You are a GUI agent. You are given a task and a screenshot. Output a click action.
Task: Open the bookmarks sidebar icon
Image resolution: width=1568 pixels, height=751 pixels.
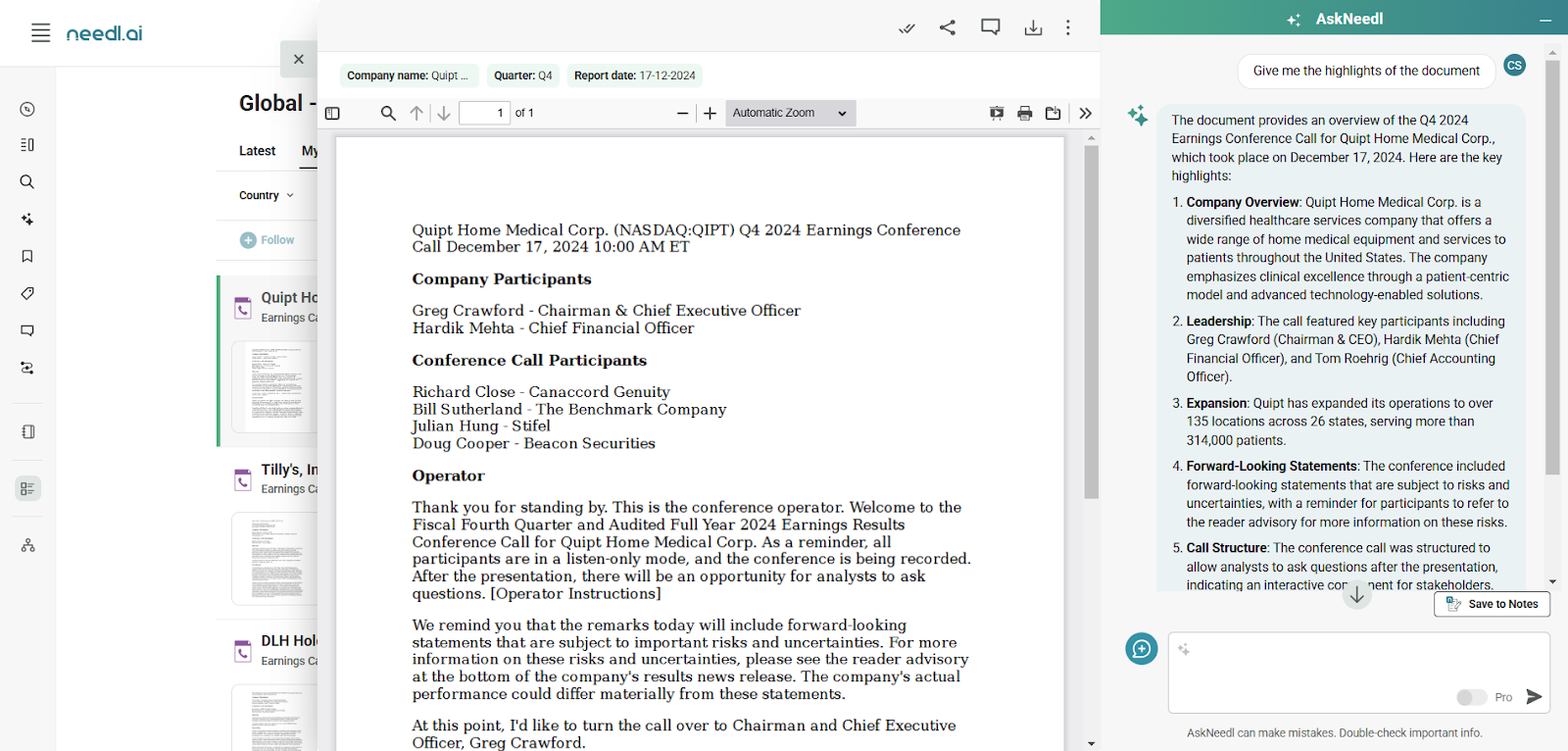click(27, 257)
